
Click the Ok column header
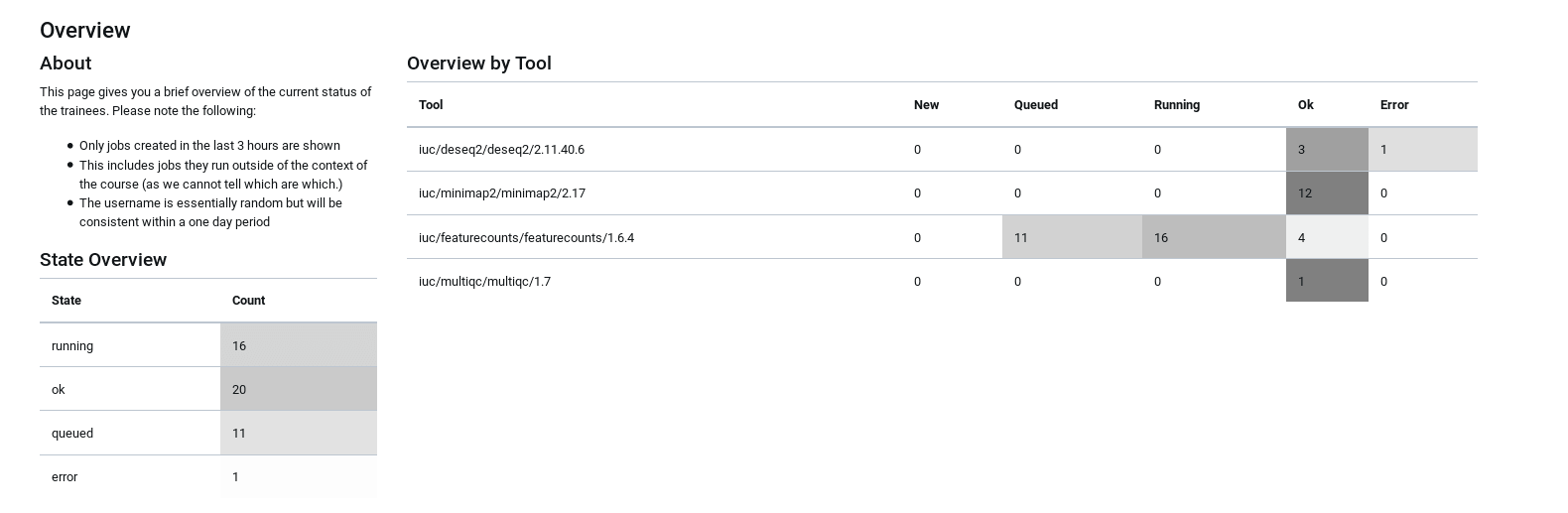pyautogui.click(x=1305, y=105)
